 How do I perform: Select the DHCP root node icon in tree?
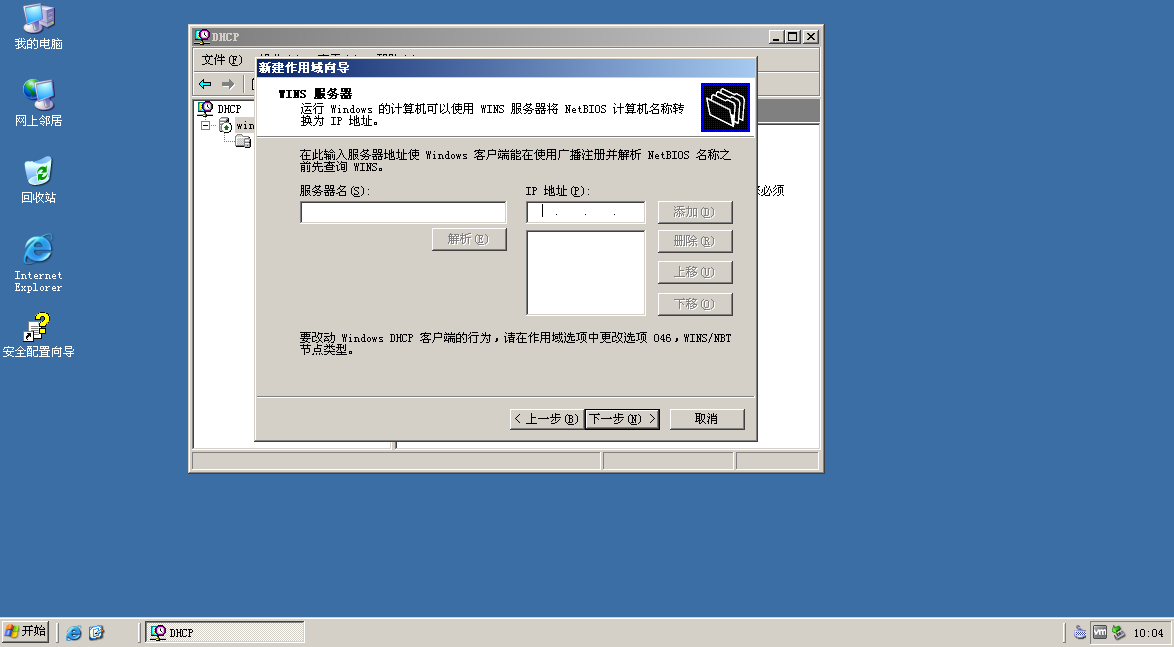tap(205, 109)
